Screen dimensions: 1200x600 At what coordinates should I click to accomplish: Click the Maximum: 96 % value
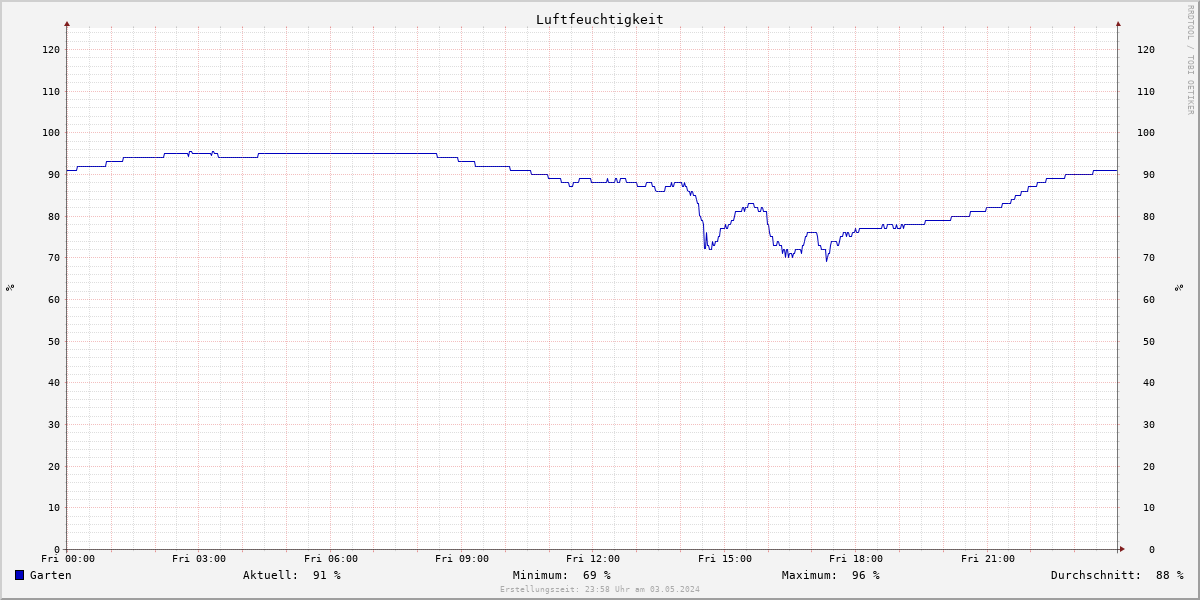coord(831,575)
